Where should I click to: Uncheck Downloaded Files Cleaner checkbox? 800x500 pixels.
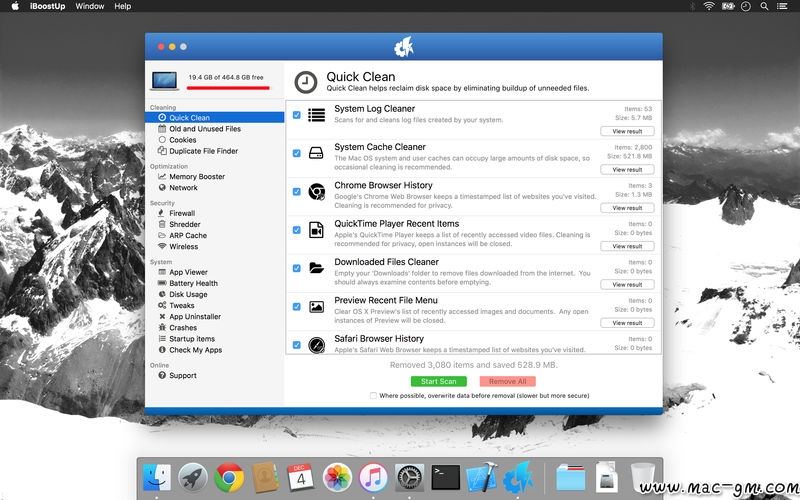(x=296, y=268)
